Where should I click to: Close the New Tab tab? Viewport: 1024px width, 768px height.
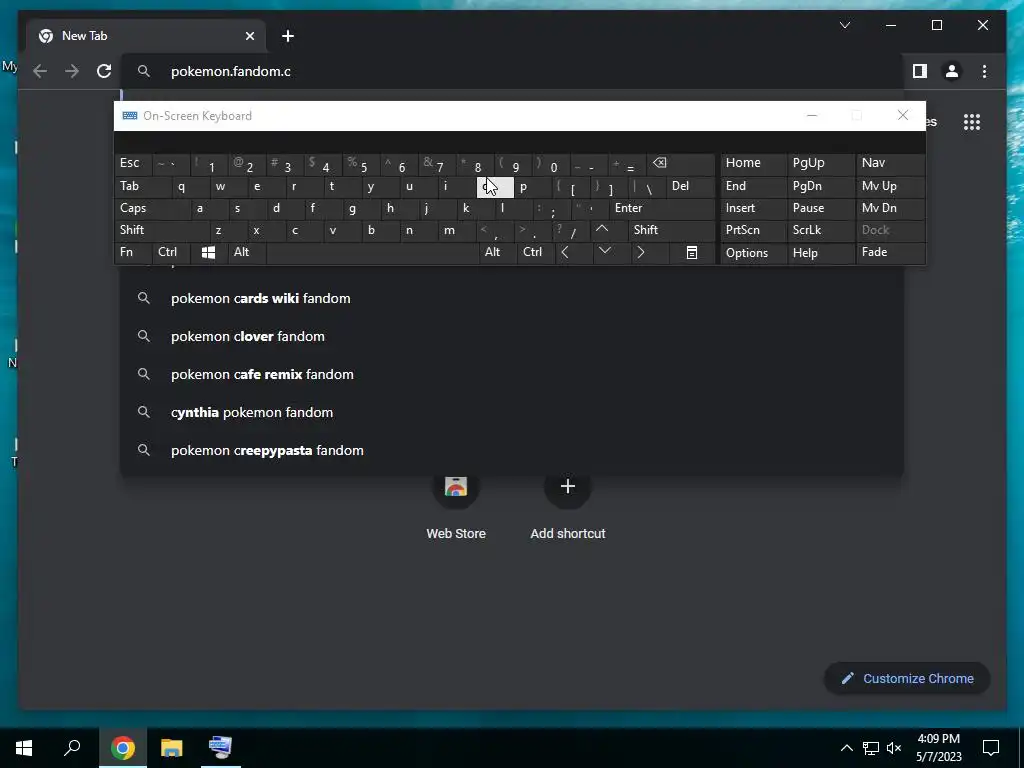[249, 36]
